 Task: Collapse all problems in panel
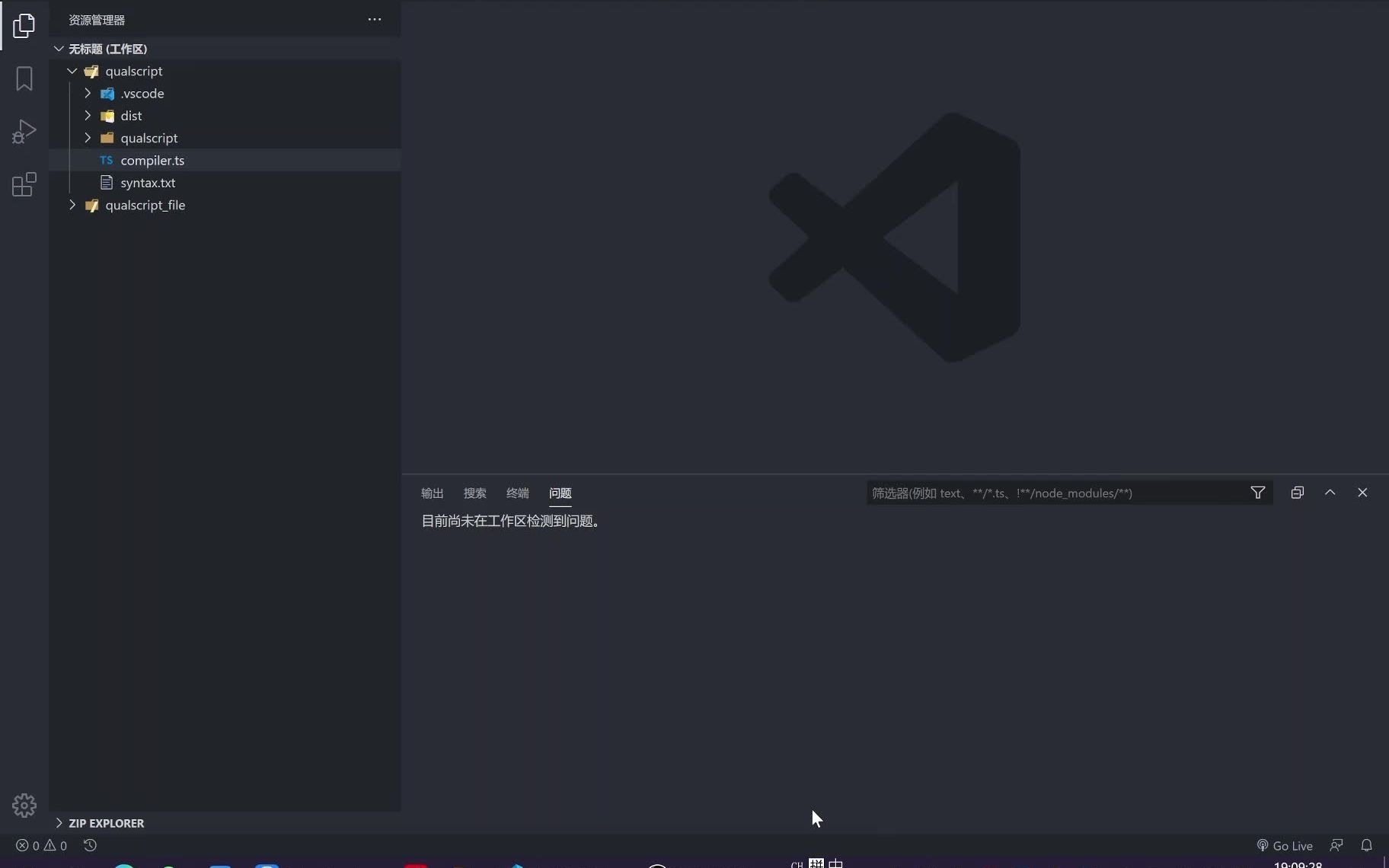click(x=1298, y=493)
